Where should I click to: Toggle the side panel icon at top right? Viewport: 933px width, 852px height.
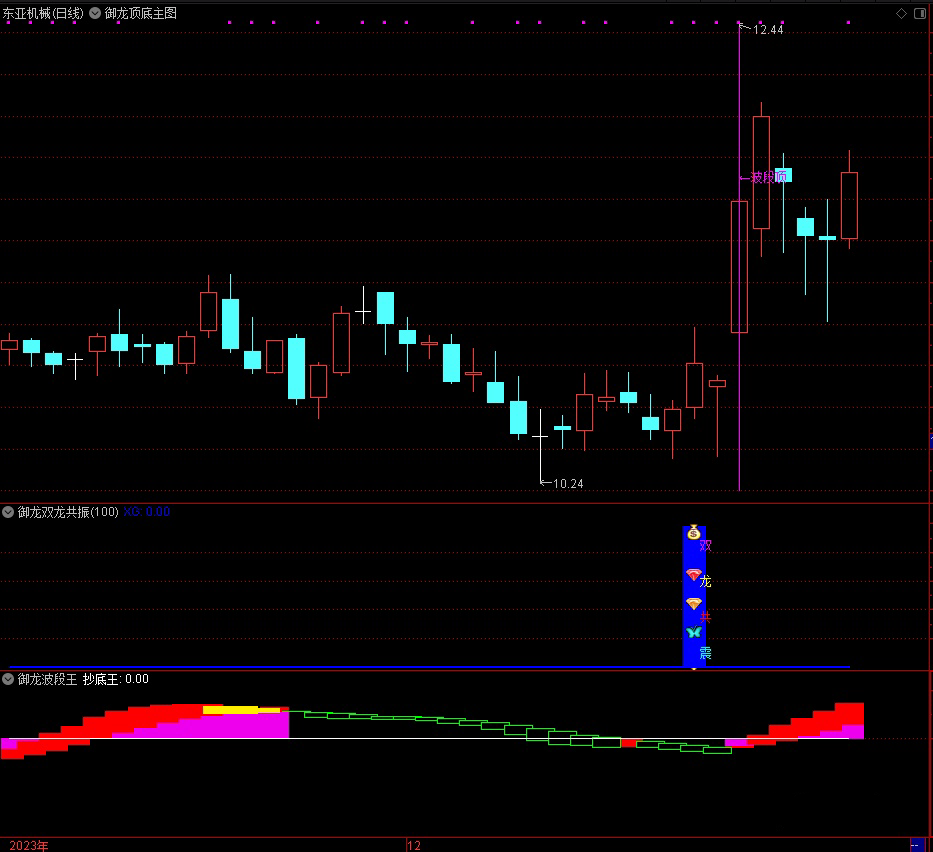tap(920, 13)
